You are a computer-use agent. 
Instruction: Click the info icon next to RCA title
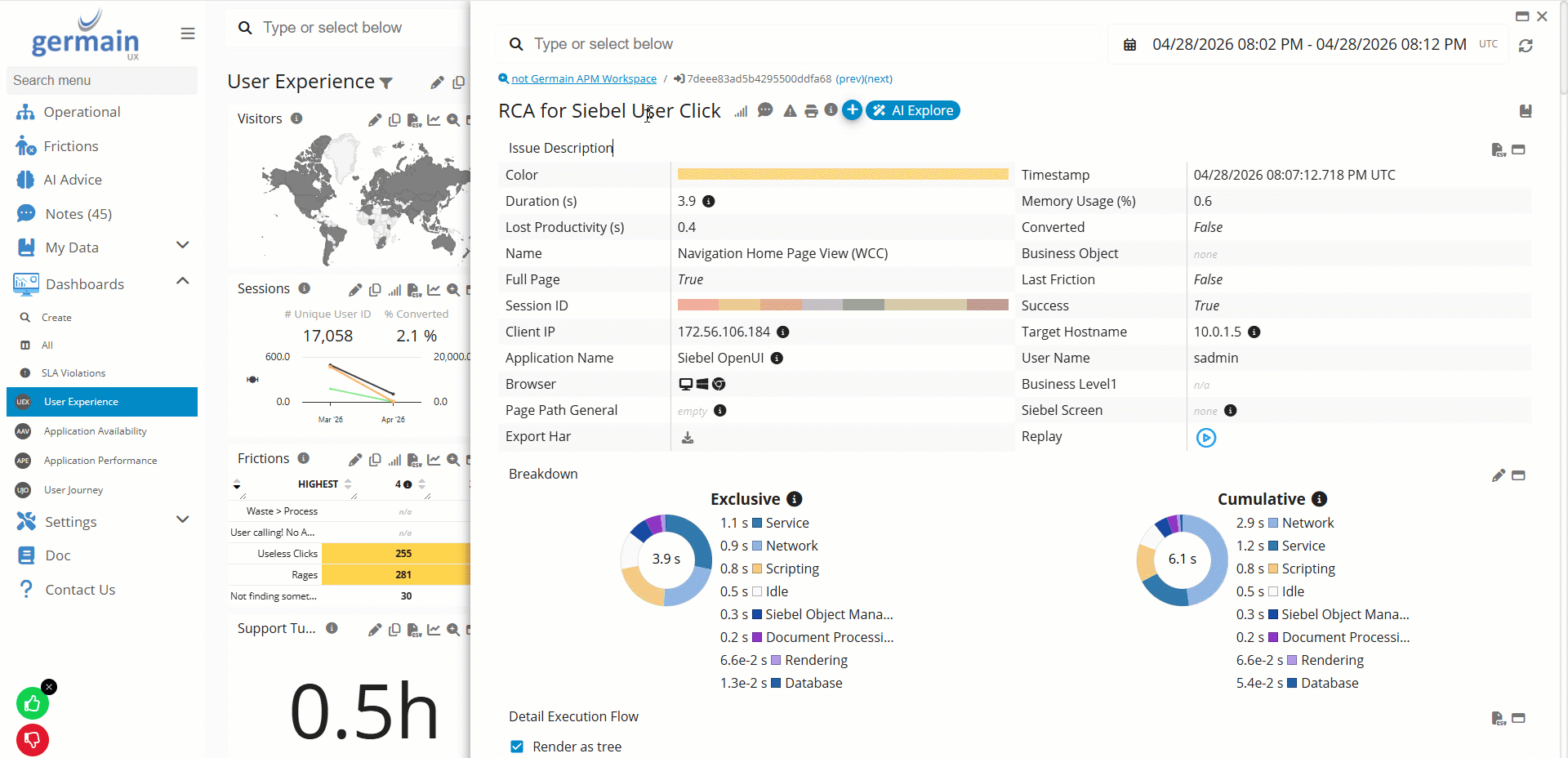pyautogui.click(x=831, y=109)
